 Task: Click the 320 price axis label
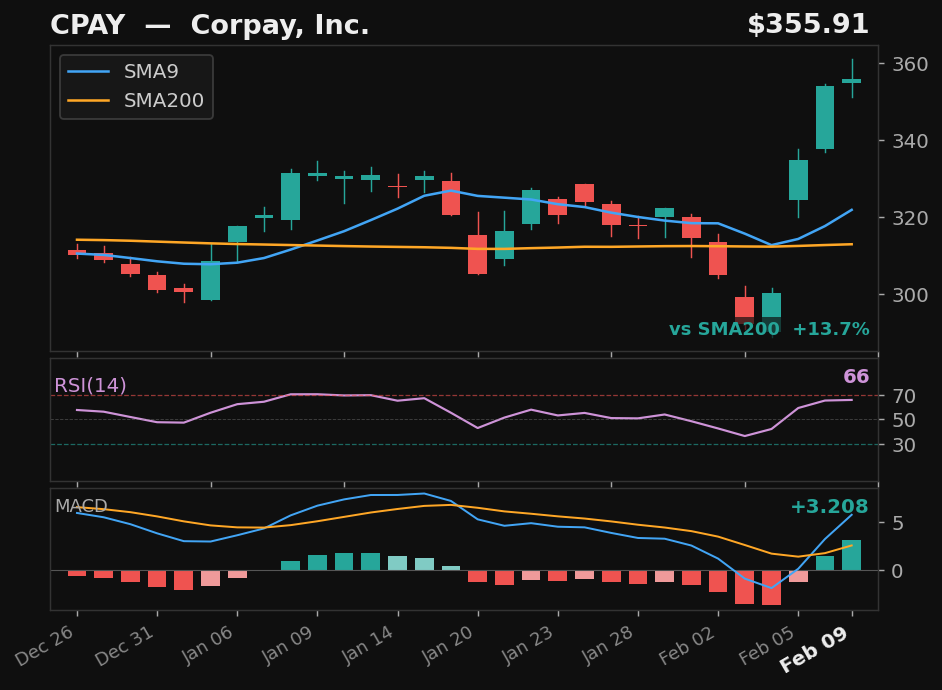click(910, 218)
